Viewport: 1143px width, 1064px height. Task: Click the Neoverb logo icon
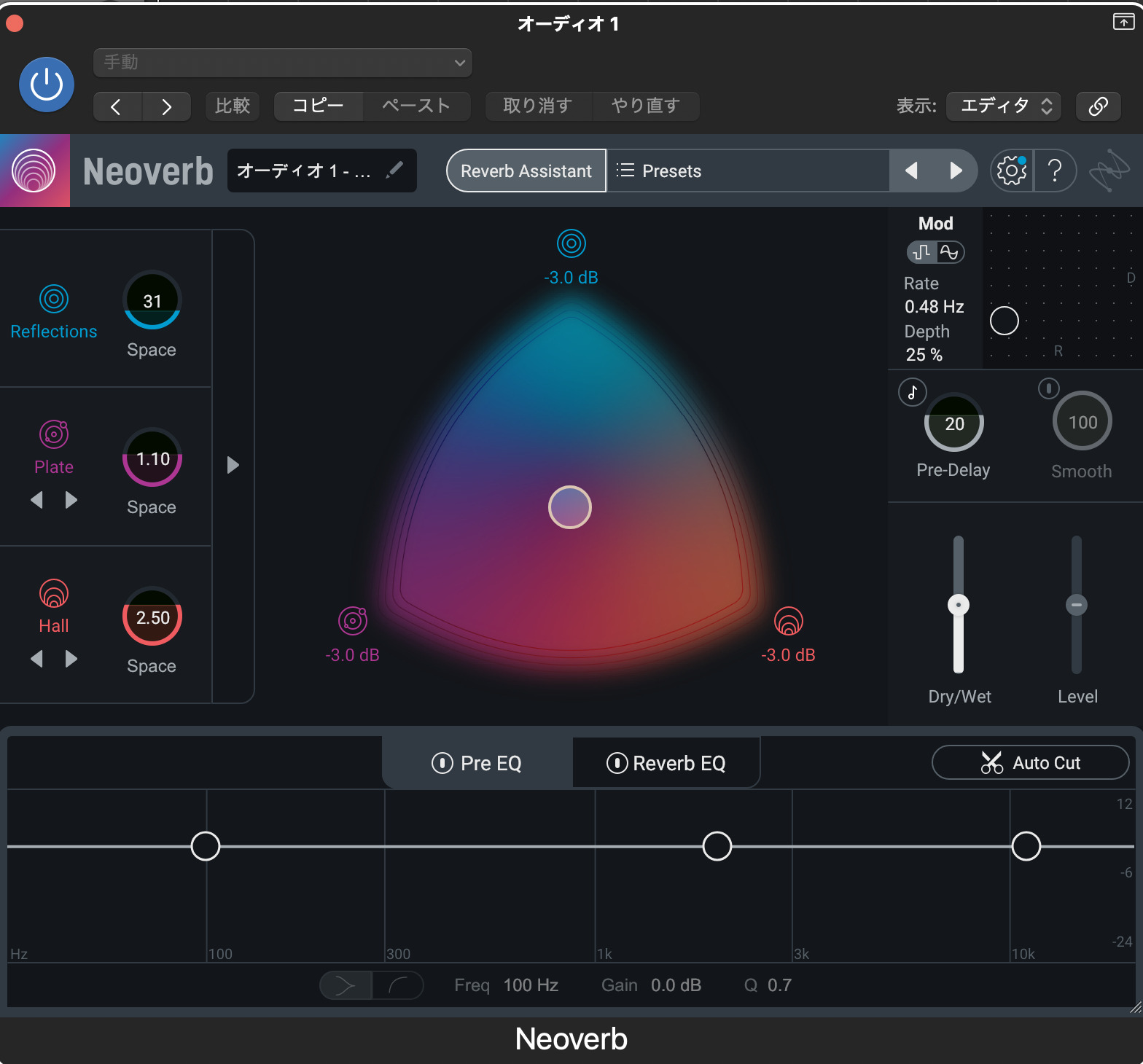coord(34,171)
